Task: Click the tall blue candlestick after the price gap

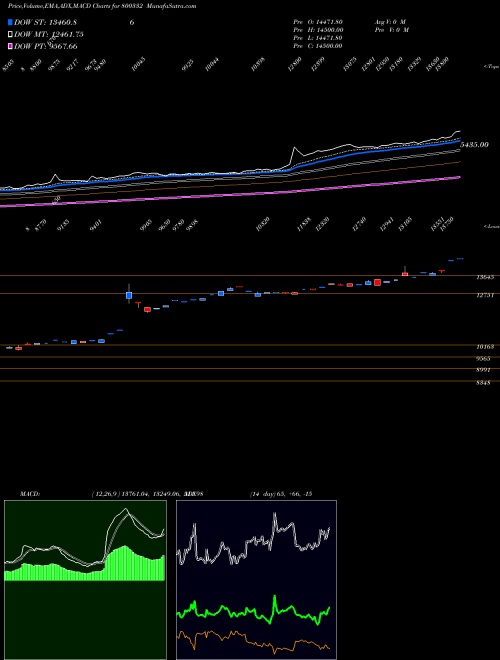Action: 129,295
